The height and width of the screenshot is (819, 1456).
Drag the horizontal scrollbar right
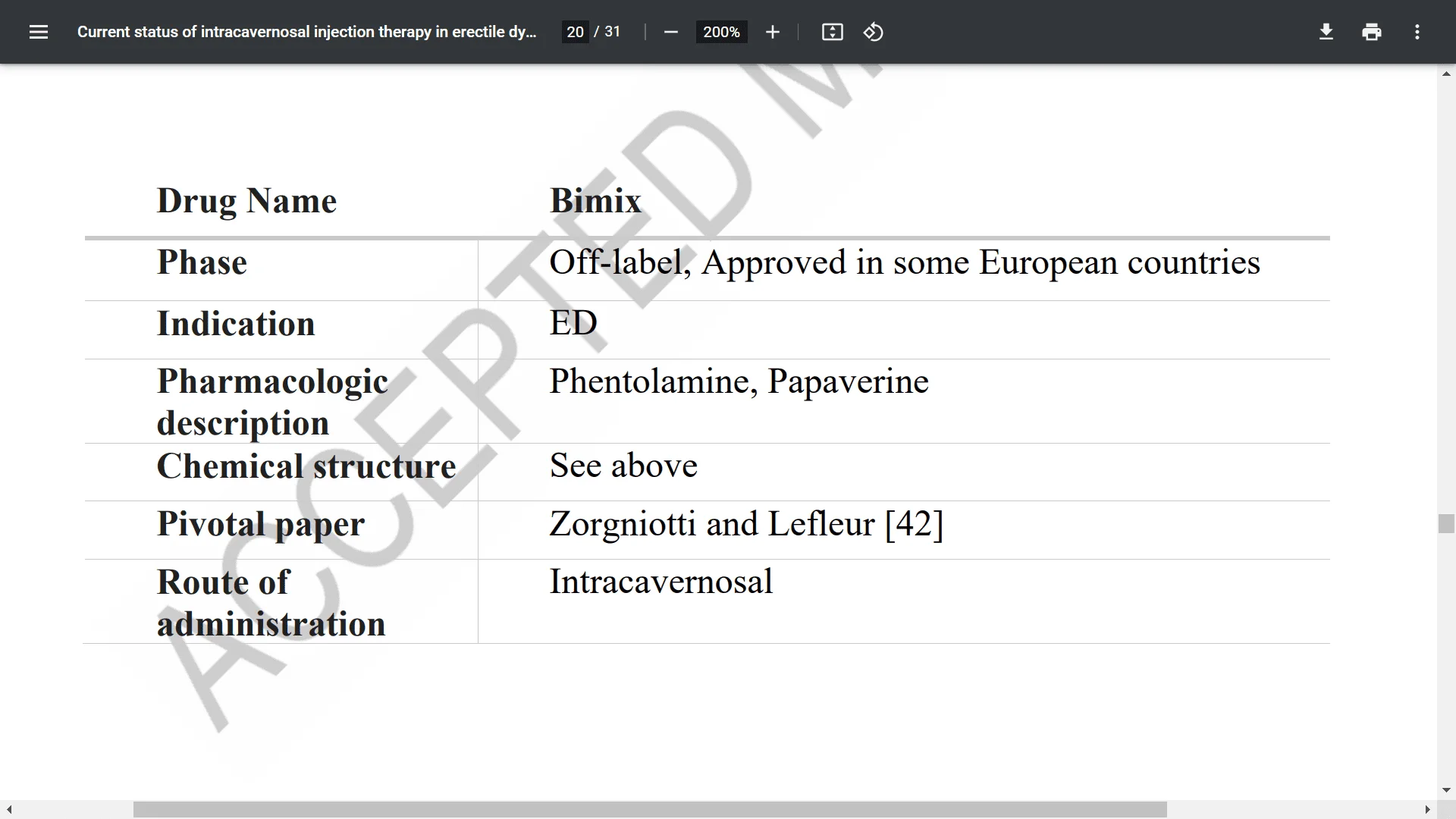tap(1424, 810)
